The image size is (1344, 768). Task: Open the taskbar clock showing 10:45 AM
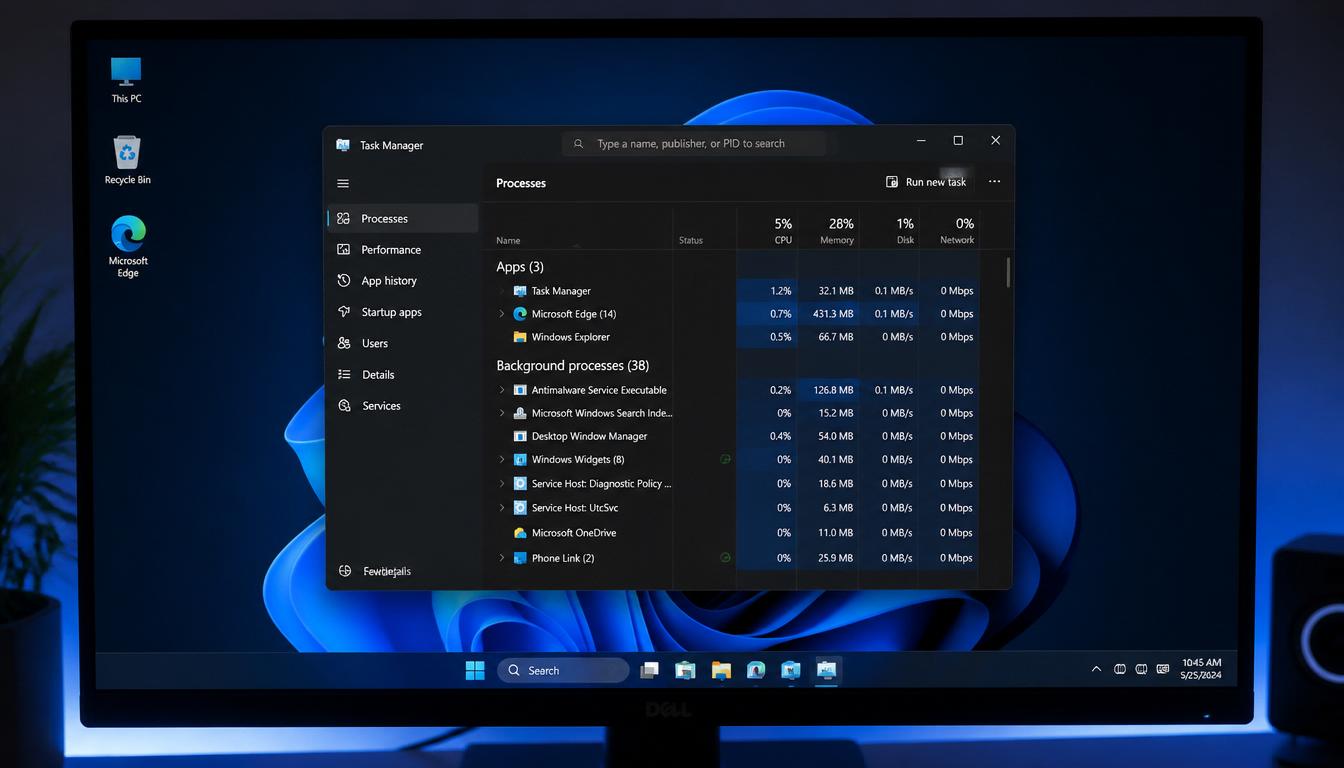tap(1201, 669)
